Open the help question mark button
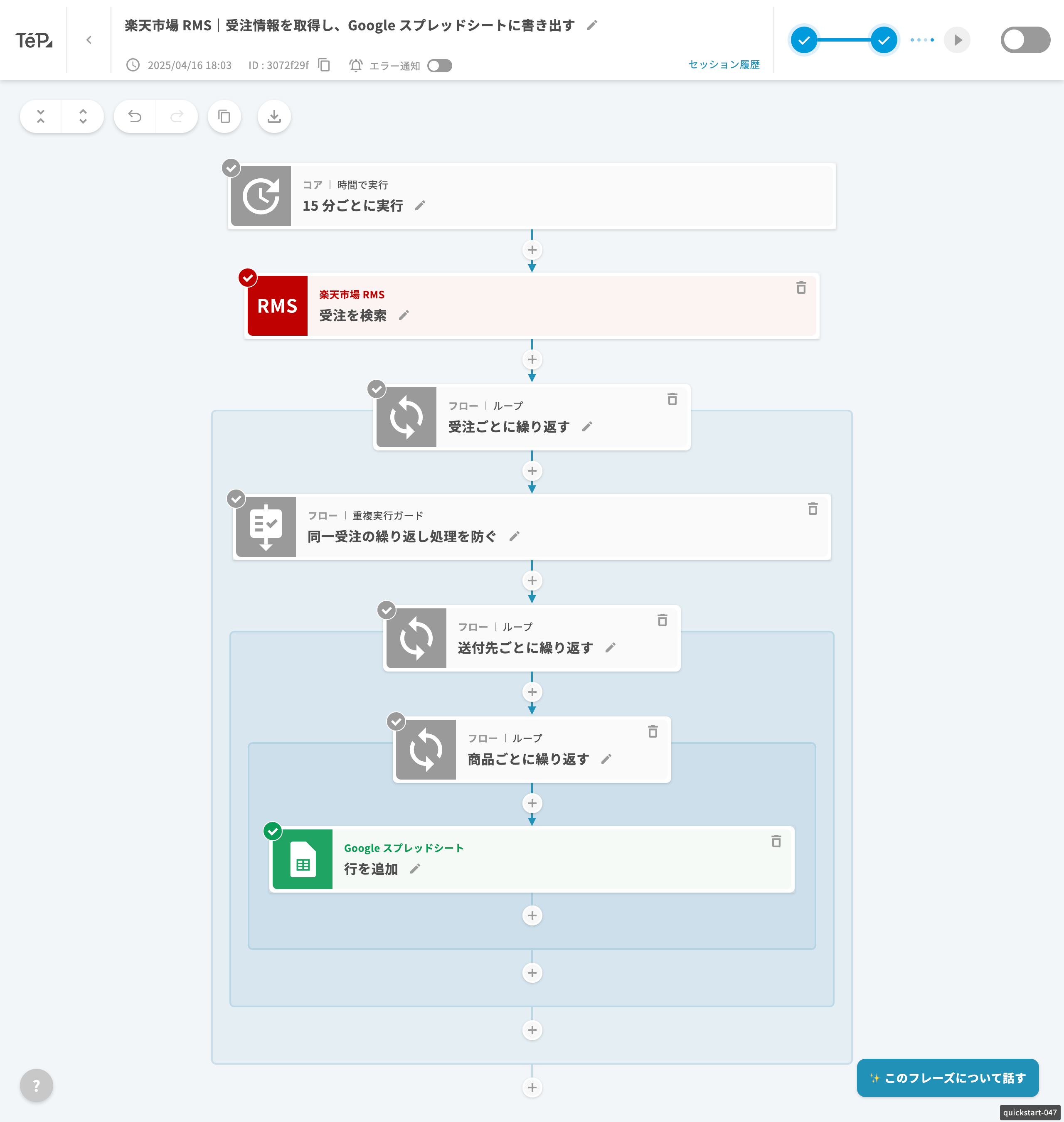 tap(36, 1086)
